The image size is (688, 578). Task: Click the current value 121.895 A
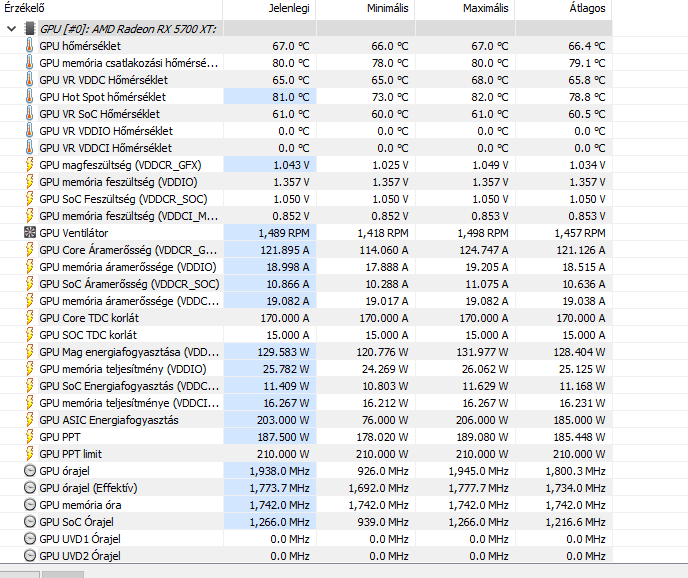pyautogui.click(x=285, y=250)
